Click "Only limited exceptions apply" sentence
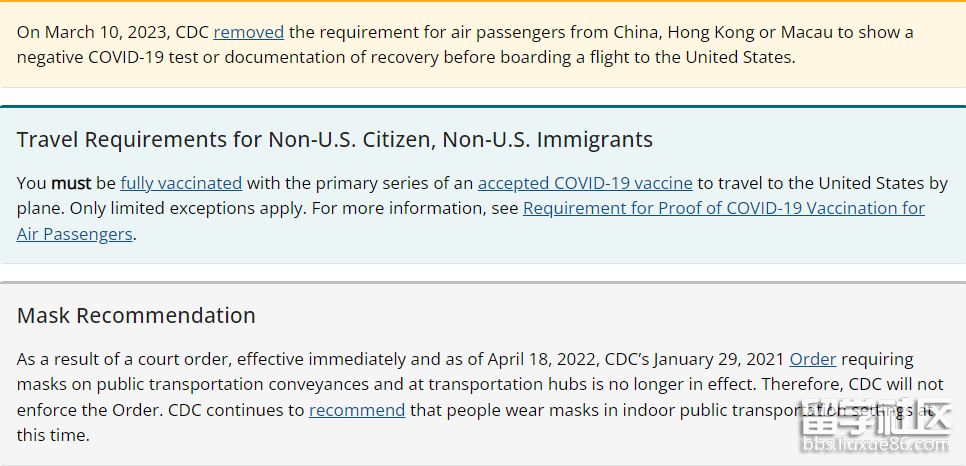Image resolution: width=966 pixels, height=466 pixels. pyautogui.click(x=188, y=208)
